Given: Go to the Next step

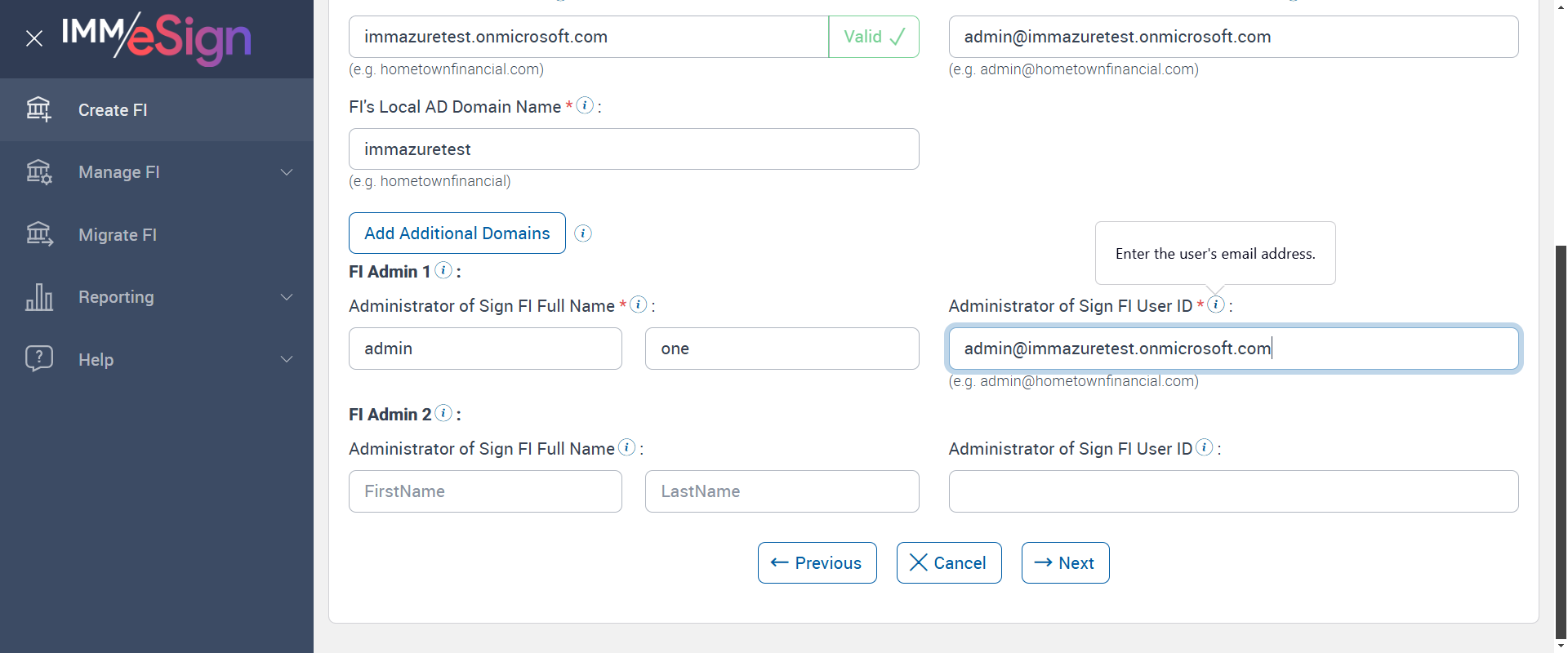Looking at the screenshot, I should point(1065,563).
